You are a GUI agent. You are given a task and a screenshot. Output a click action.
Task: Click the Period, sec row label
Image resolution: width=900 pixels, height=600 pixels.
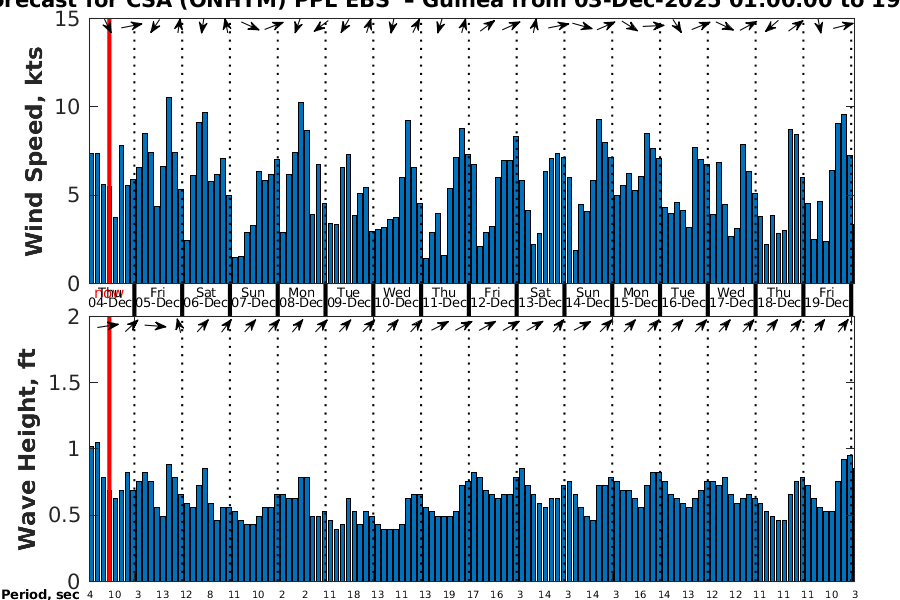40,594
